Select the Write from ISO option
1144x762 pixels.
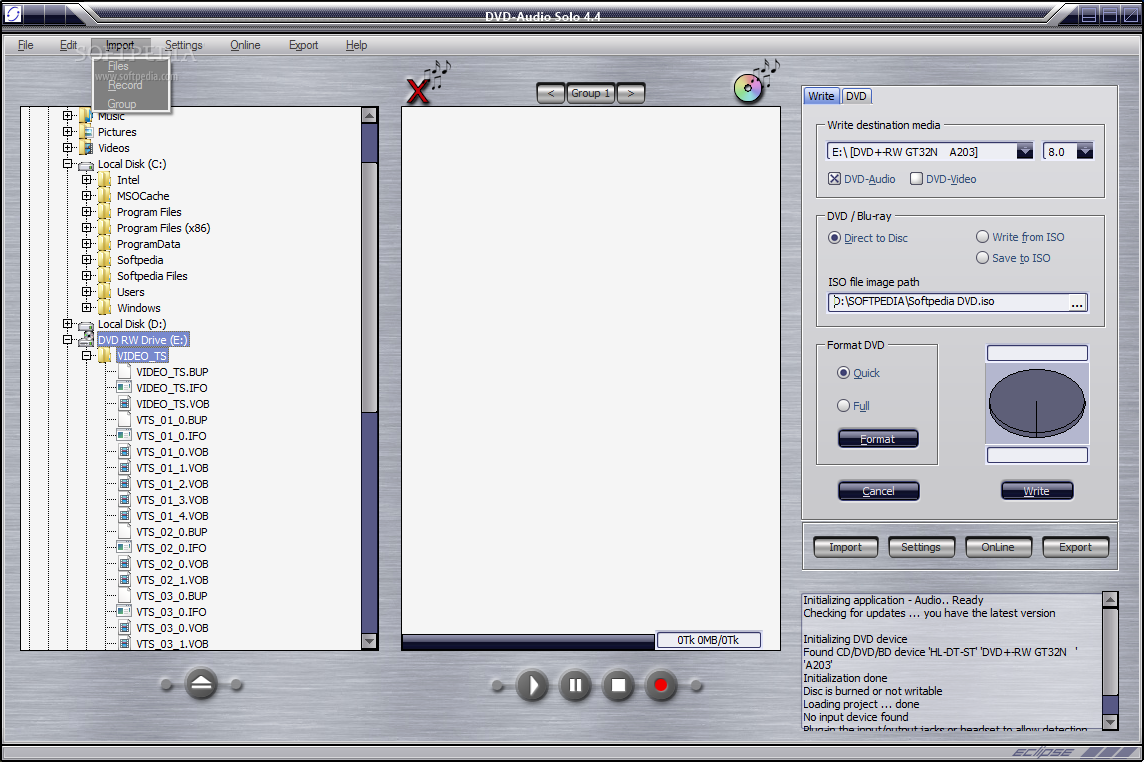coord(983,236)
